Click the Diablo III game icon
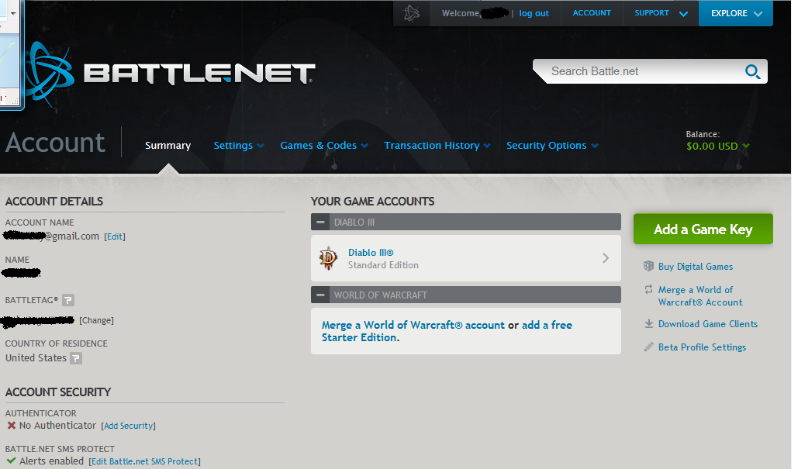This screenshot has width=792, height=469. tap(328, 258)
